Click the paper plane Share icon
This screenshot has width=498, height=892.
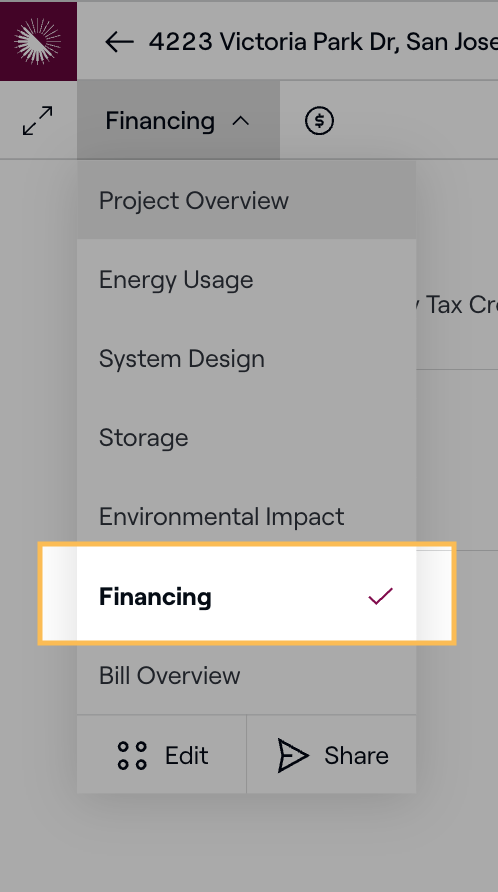293,755
